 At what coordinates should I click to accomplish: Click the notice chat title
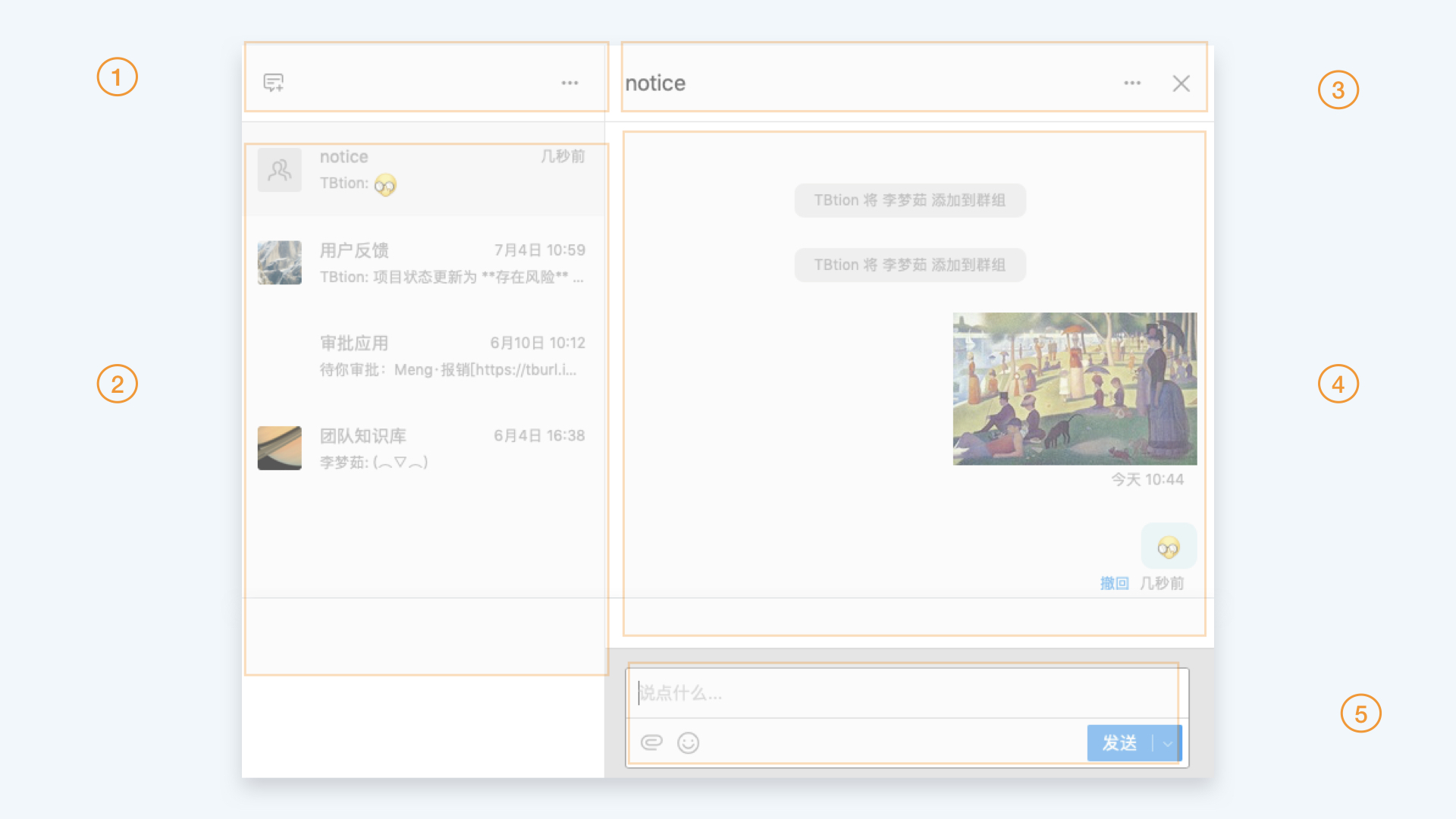[x=655, y=83]
